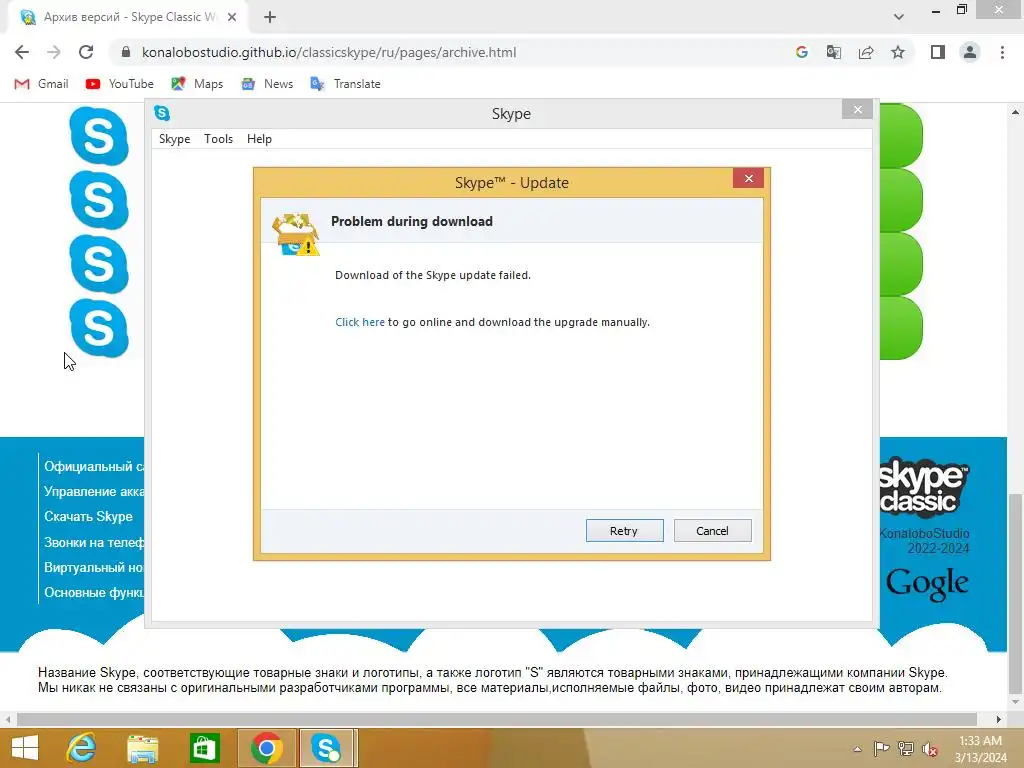Open the Chrome tab search dropdown arrow
Image resolution: width=1024 pixels, height=768 pixels.
pyautogui.click(x=899, y=17)
